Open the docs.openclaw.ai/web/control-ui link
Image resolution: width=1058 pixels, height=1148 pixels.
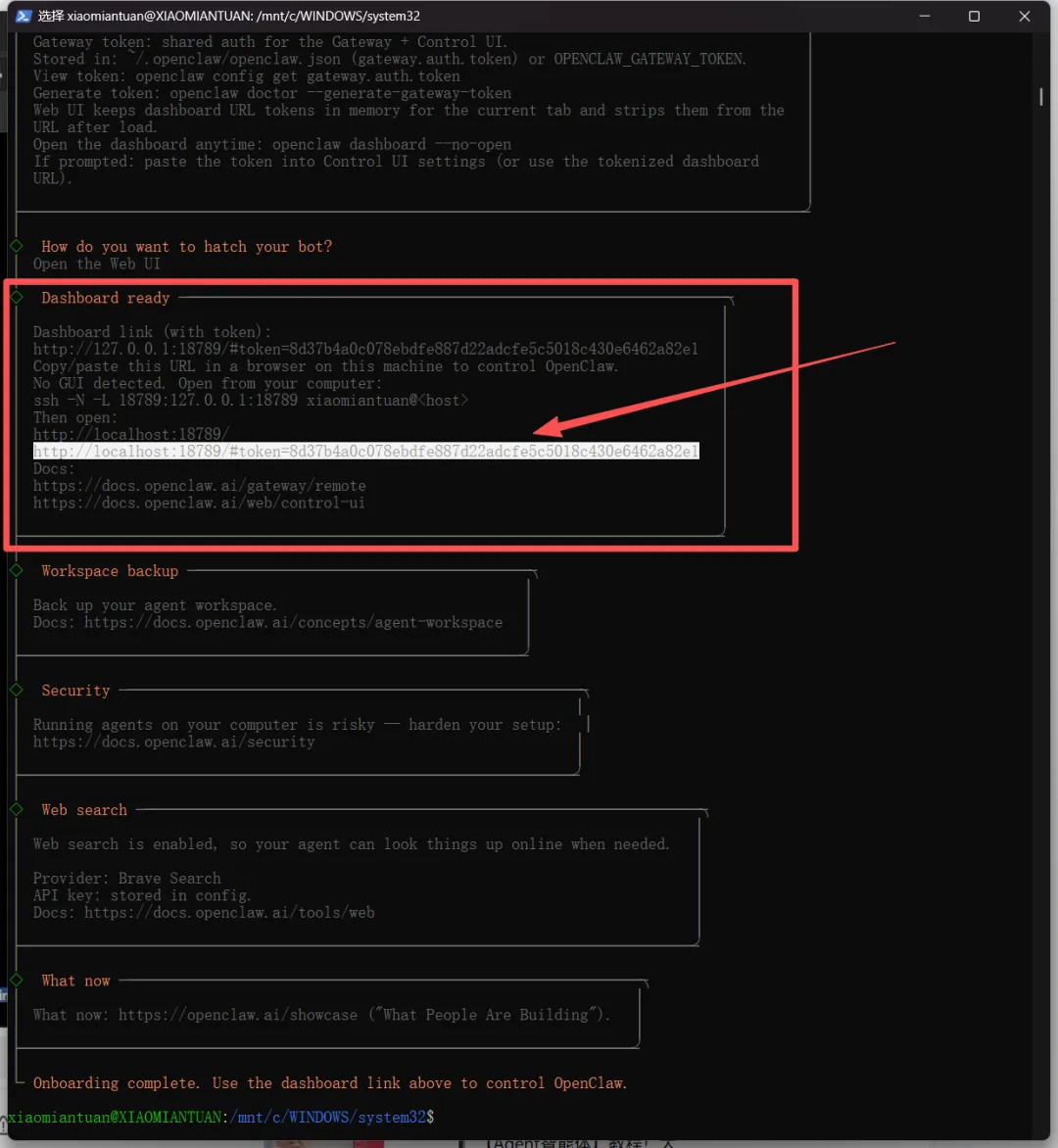pyautogui.click(x=199, y=502)
